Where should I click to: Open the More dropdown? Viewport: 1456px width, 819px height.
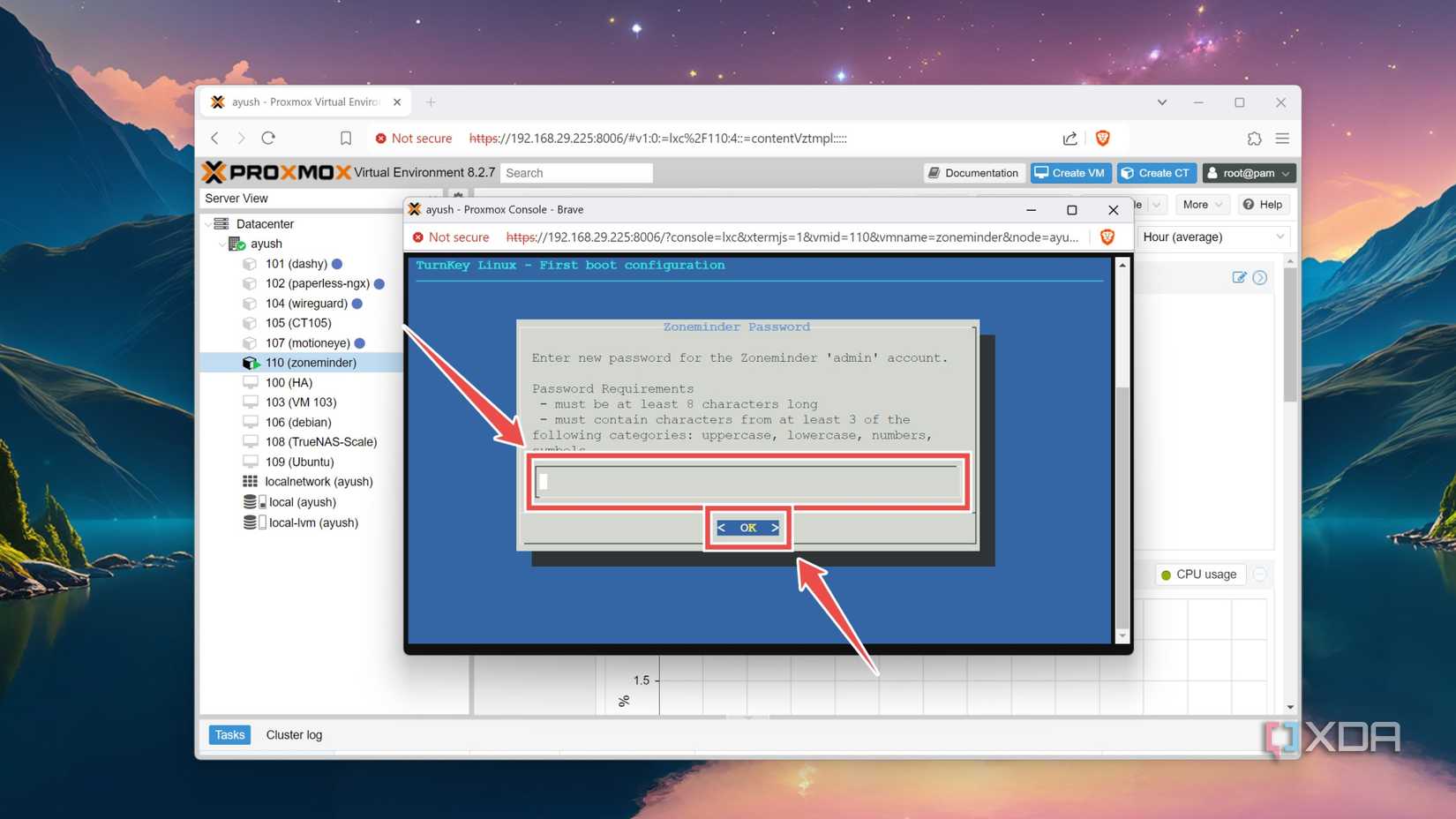pos(1202,205)
